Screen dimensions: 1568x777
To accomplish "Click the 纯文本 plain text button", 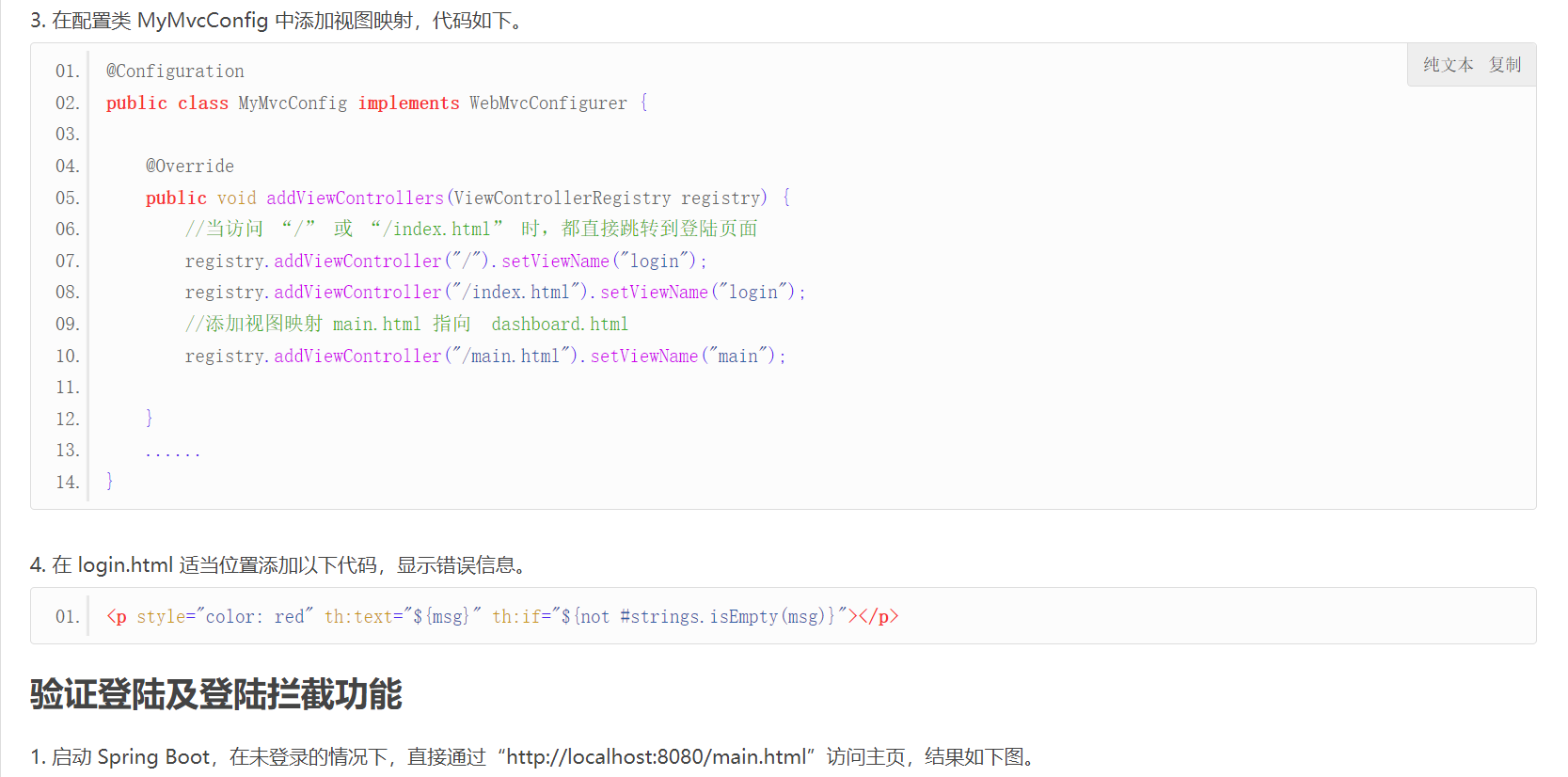I will pyautogui.click(x=1448, y=65).
